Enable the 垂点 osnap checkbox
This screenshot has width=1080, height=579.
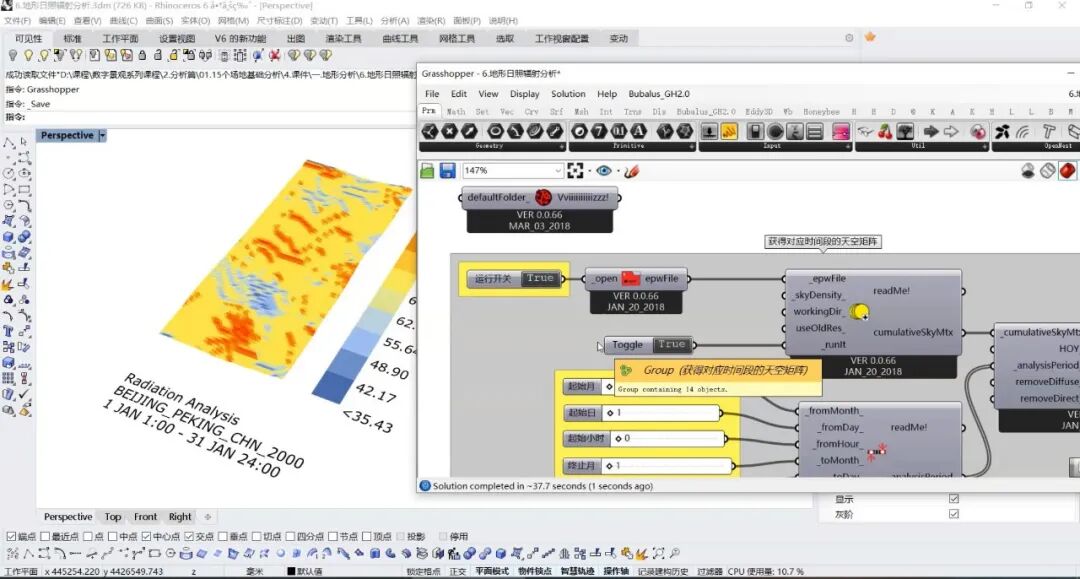pos(222,536)
